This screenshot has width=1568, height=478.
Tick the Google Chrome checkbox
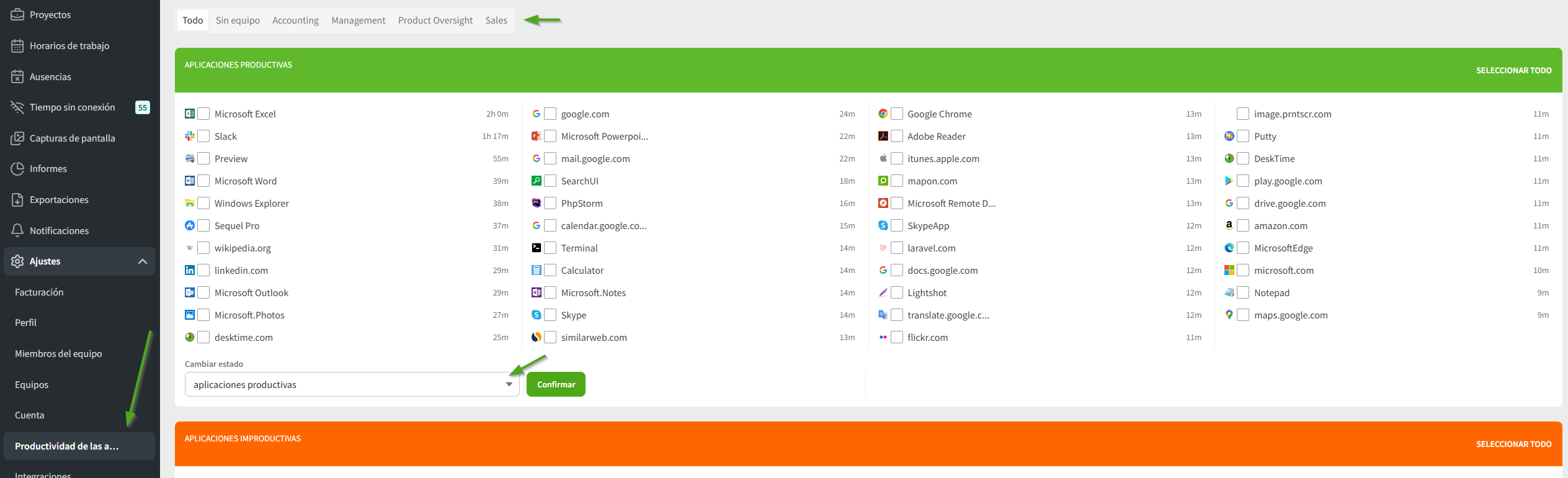pyautogui.click(x=896, y=114)
